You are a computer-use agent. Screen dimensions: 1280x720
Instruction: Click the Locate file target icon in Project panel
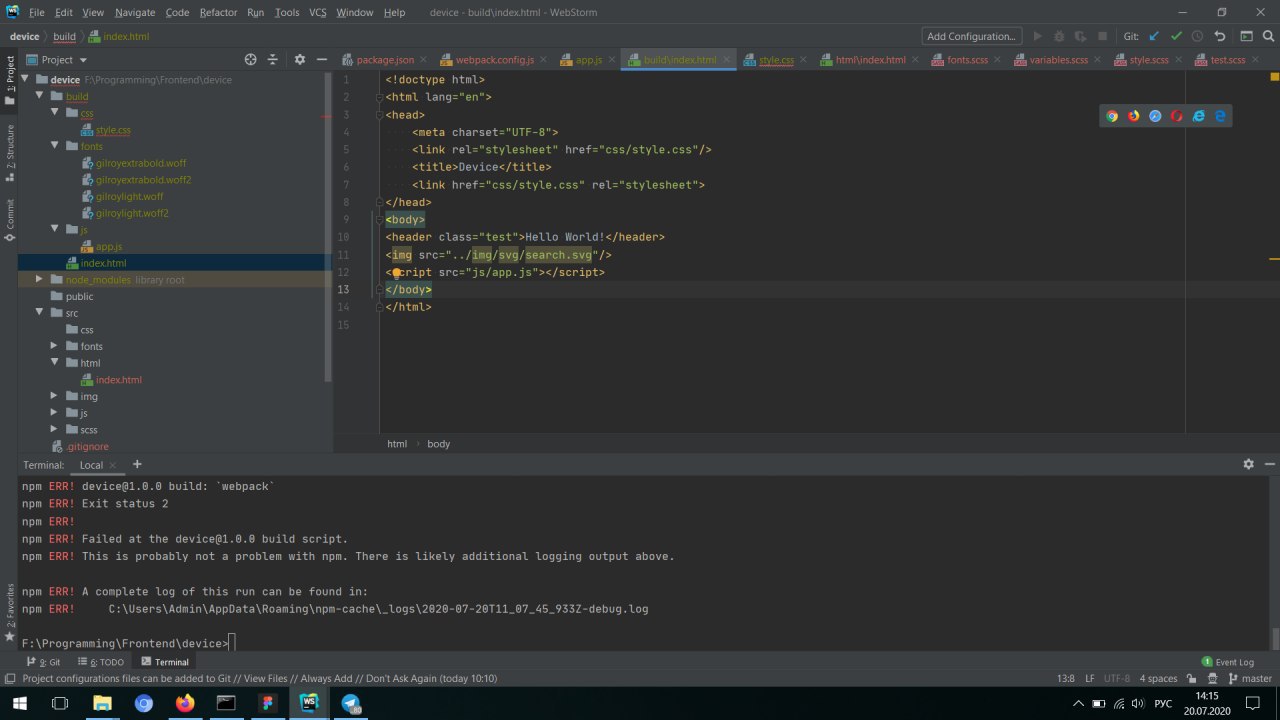point(250,60)
